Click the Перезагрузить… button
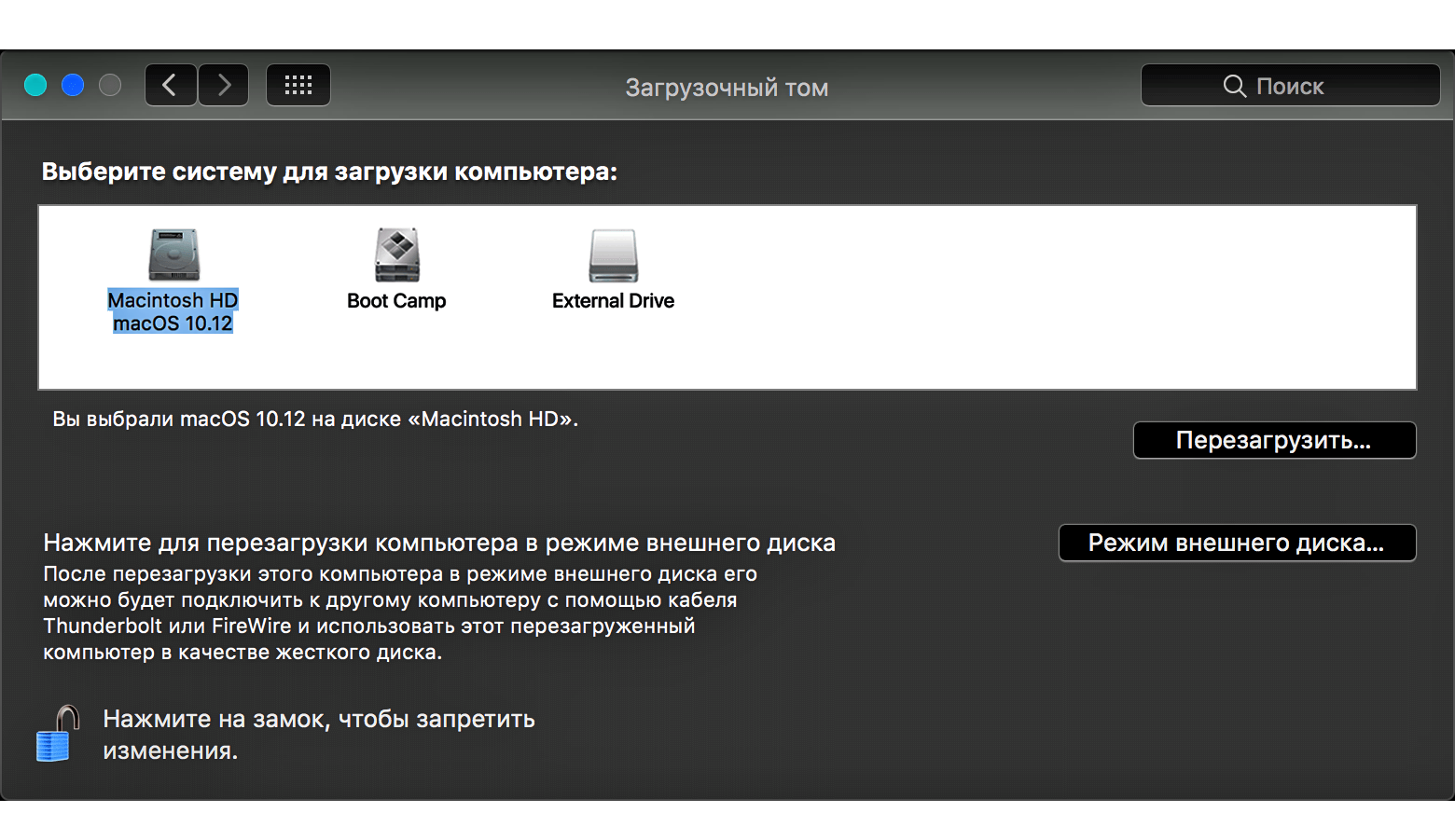The height and width of the screenshot is (840, 1455). (x=1274, y=440)
